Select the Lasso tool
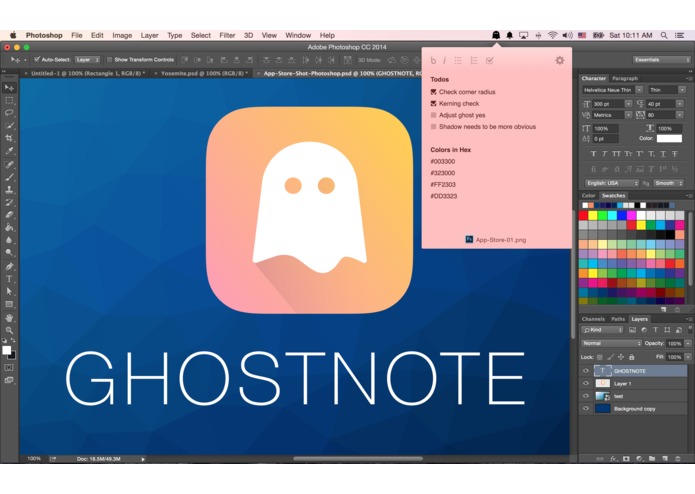The height and width of the screenshot is (494, 695). tap(9, 113)
